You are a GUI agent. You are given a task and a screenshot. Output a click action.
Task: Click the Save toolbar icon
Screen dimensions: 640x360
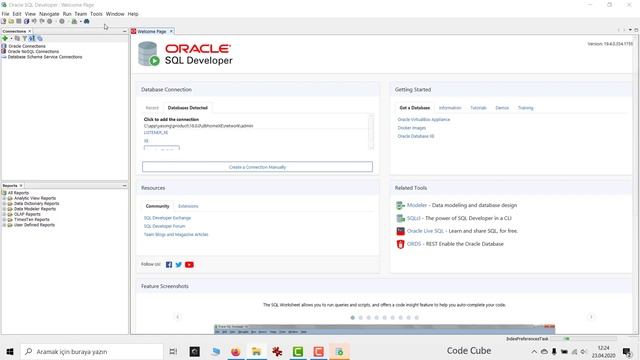[19, 21]
